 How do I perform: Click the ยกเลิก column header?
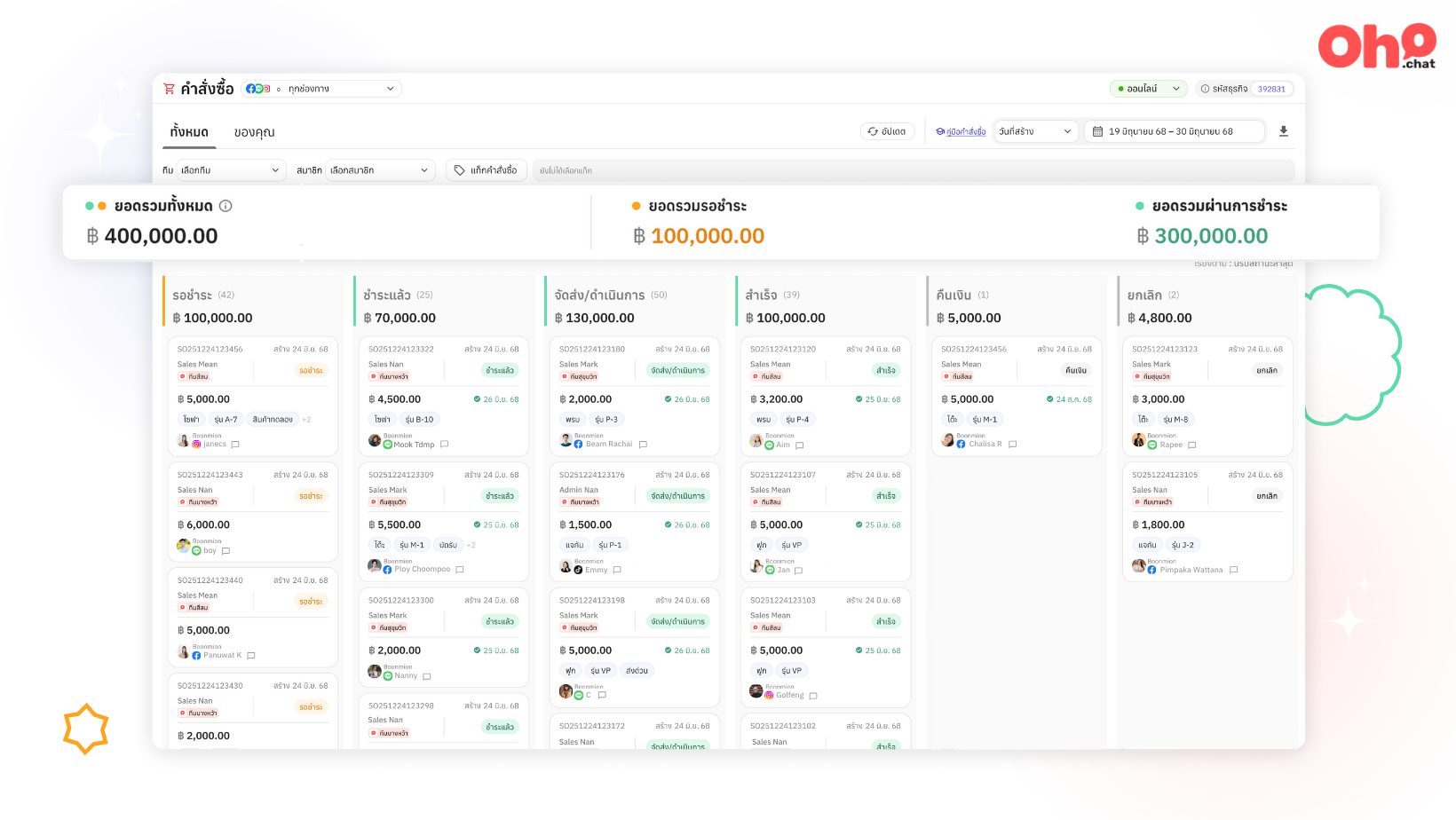1144,295
